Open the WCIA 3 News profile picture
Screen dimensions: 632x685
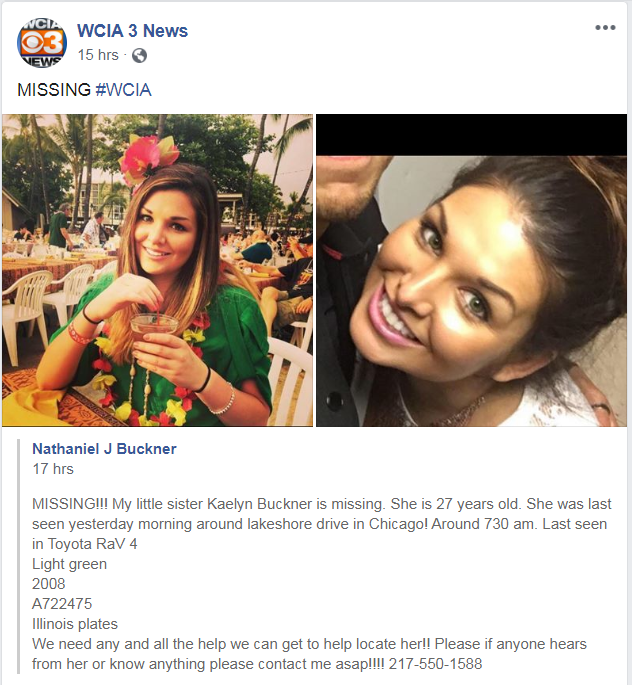coord(42,43)
